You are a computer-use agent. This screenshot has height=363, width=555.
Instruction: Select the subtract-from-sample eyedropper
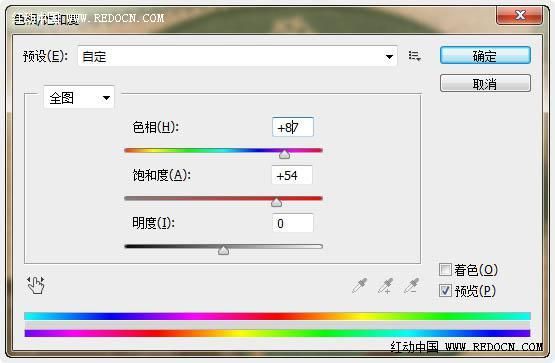(411, 286)
